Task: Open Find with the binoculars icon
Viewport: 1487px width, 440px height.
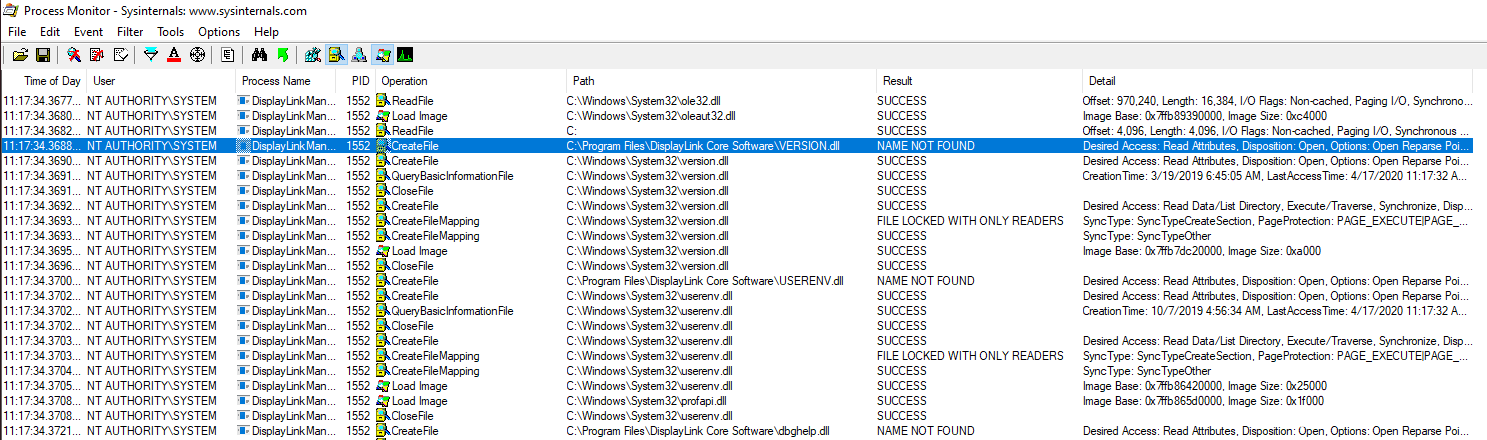Action: [x=259, y=55]
